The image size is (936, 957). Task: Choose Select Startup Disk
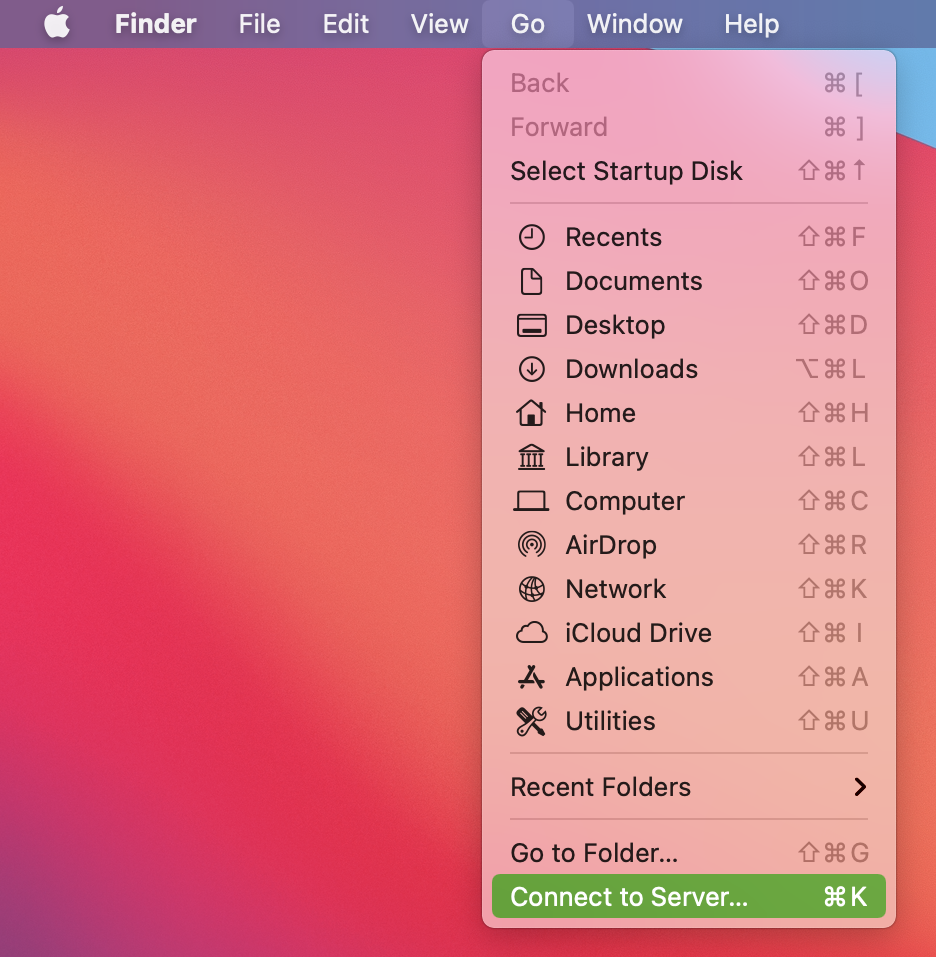[x=626, y=171]
